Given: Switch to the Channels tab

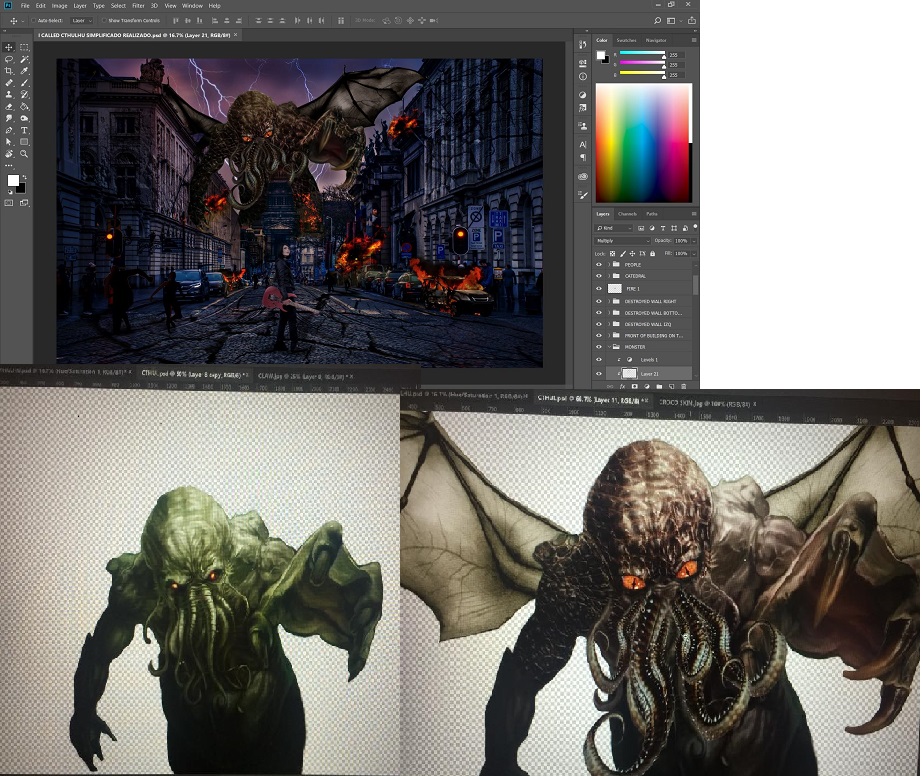Looking at the screenshot, I should point(627,214).
